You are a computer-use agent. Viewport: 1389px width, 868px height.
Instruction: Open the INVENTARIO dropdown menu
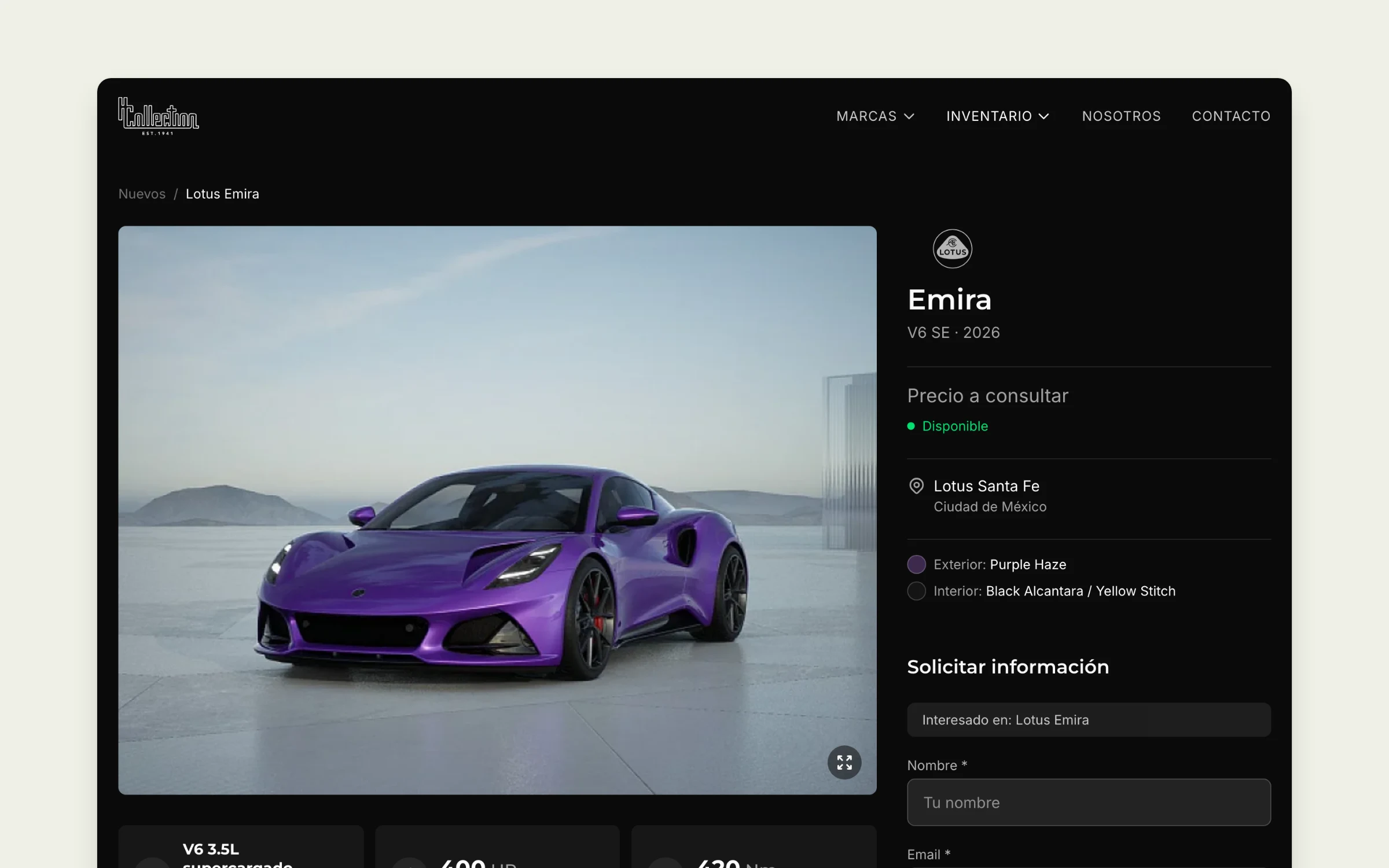click(x=998, y=116)
